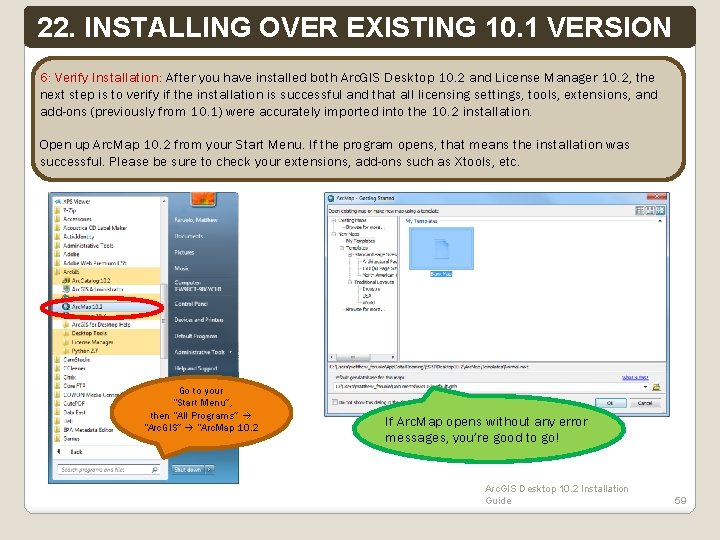
Task: Open Pictures from Start Menu
Action: pyautogui.click(x=184, y=252)
